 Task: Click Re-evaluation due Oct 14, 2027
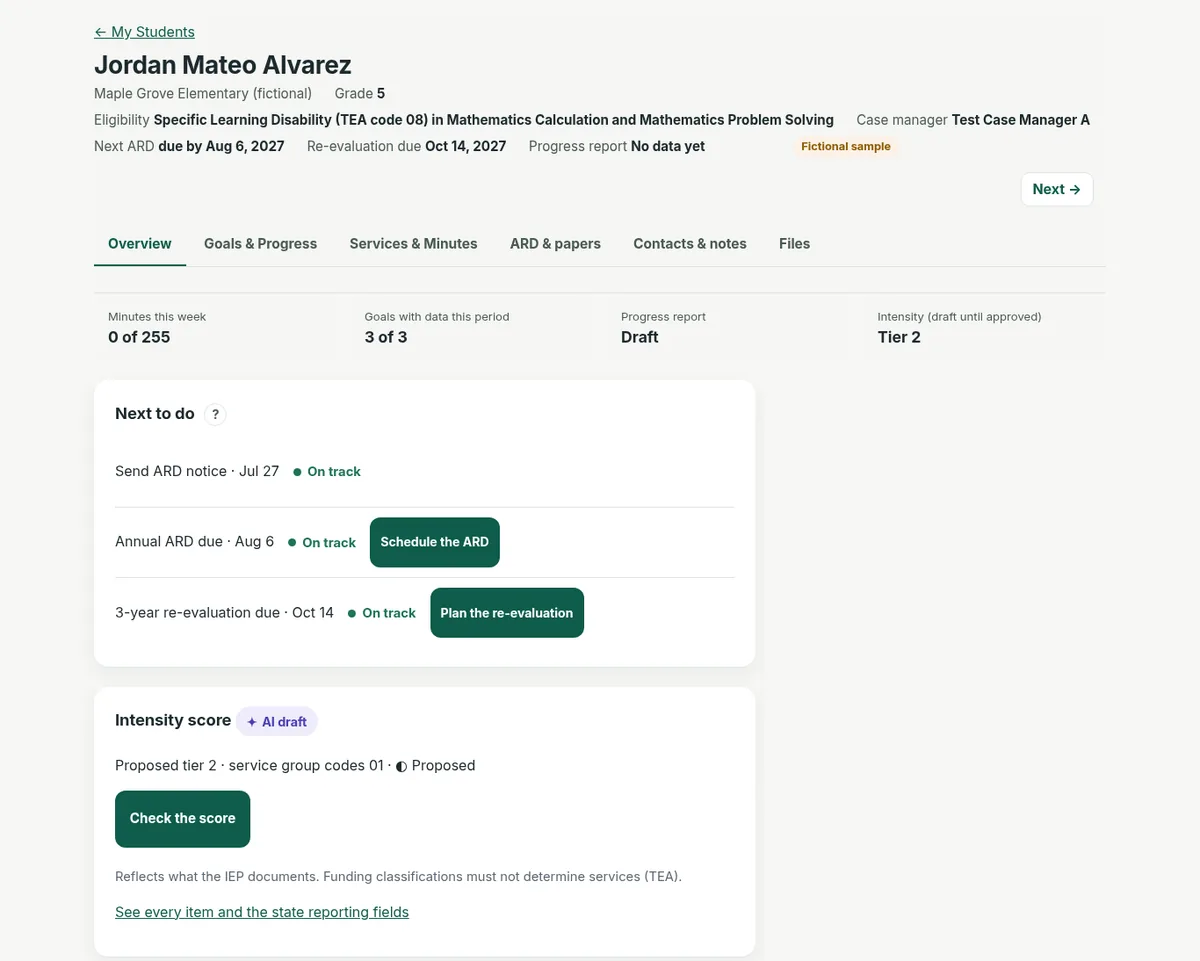407,146
